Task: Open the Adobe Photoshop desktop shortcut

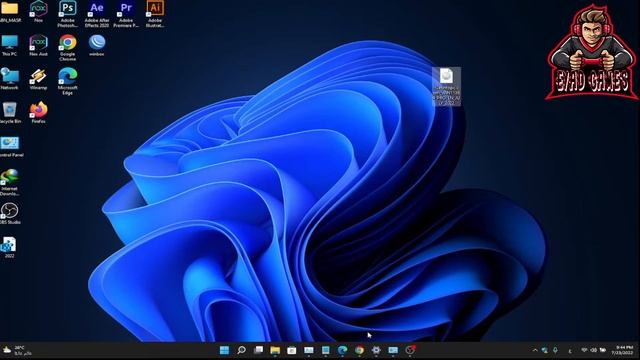Action: (x=67, y=13)
